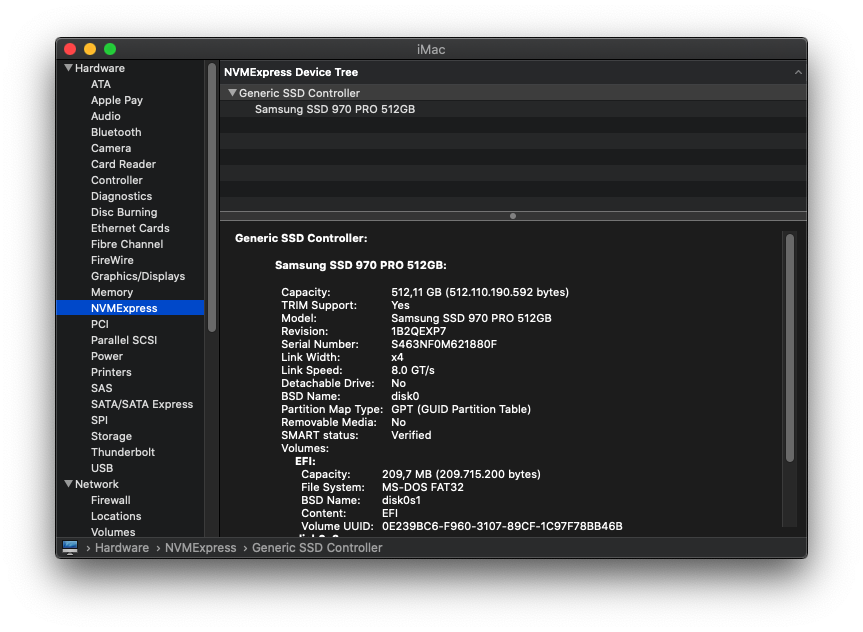Screen dimensions: 863x632
Task: Select Card Reader in the sidebar
Action: point(123,164)
